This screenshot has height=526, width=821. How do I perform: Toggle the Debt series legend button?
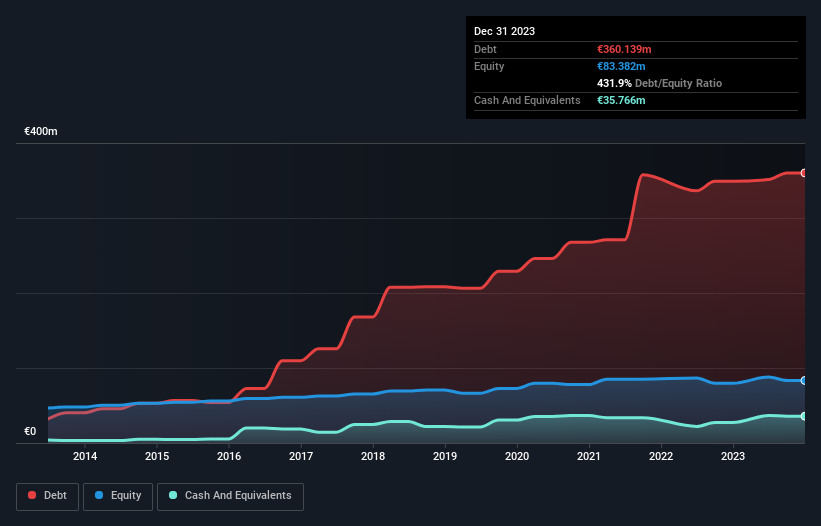pos(48,496)
